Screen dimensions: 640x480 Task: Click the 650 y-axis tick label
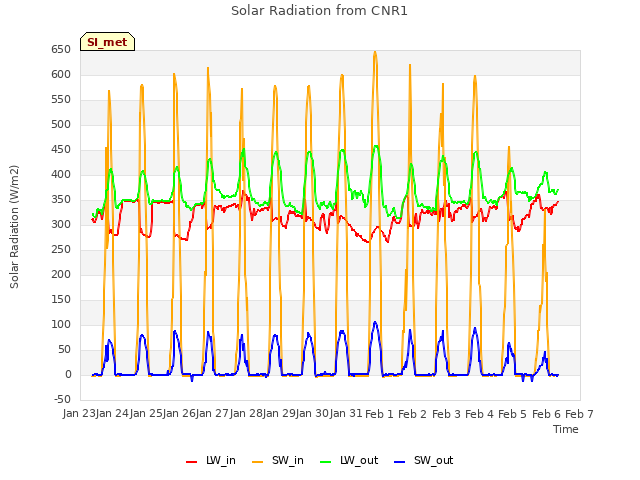[x=61, y=50]
